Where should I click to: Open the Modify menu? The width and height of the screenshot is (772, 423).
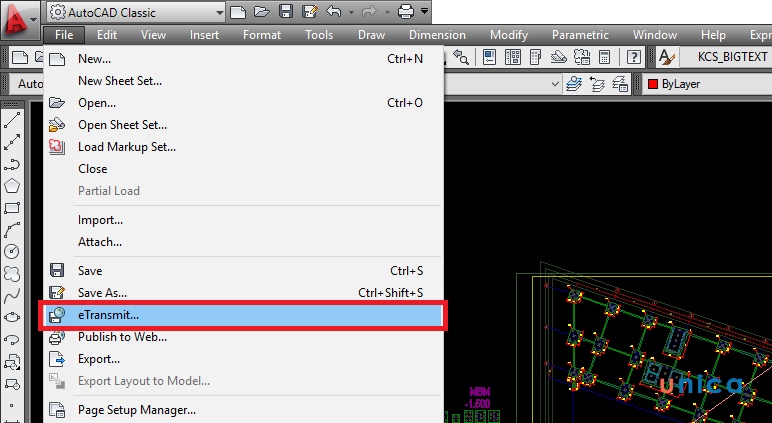(x=509, y=35)
